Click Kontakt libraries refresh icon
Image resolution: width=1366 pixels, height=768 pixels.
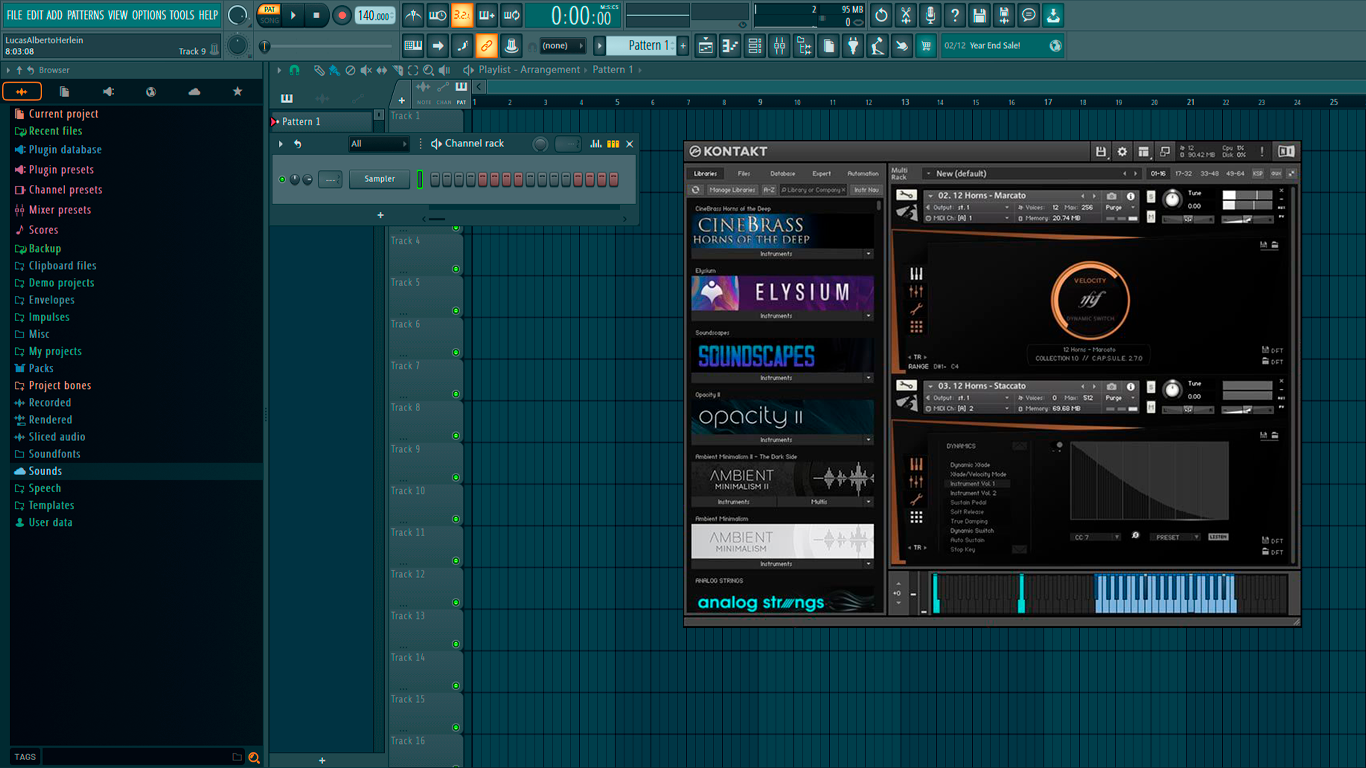pyautogui.click(x=696, y=190)
